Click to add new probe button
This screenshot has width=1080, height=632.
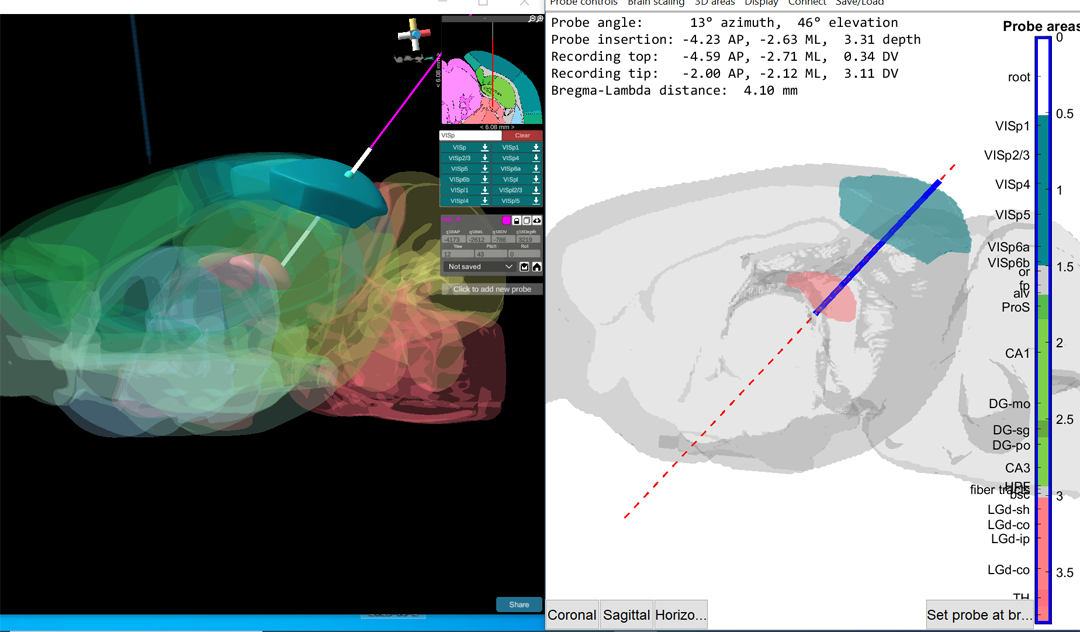(492, 289)
